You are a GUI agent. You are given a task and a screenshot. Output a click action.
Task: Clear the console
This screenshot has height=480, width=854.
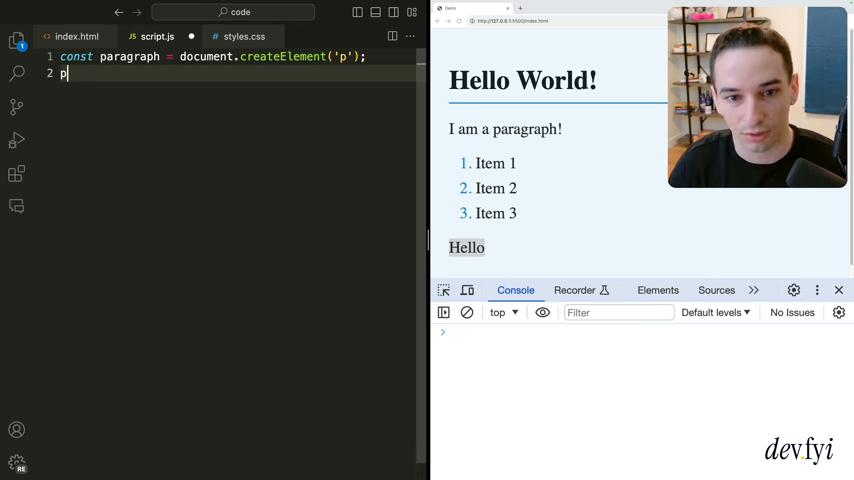pyautogui.click(x=467, y=313)
